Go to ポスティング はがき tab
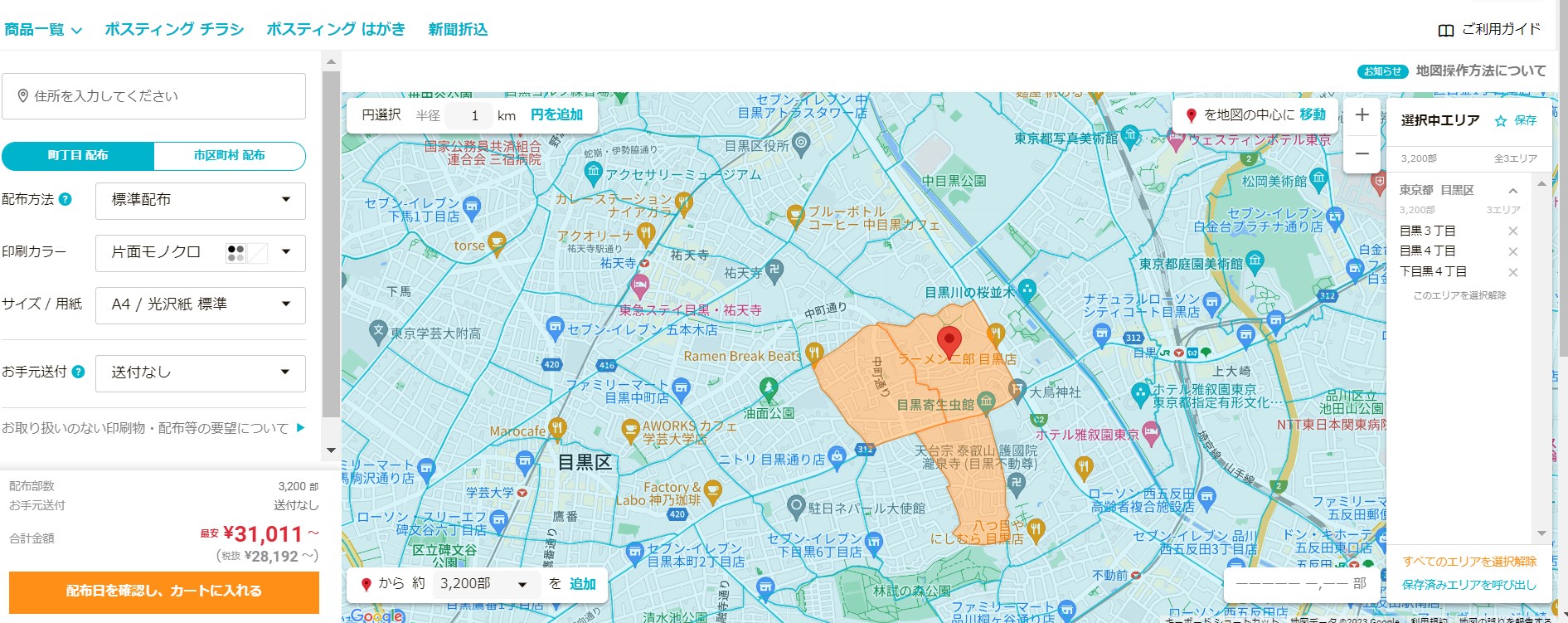Screen dimensions: 1568x623 [x=336, y=30]
